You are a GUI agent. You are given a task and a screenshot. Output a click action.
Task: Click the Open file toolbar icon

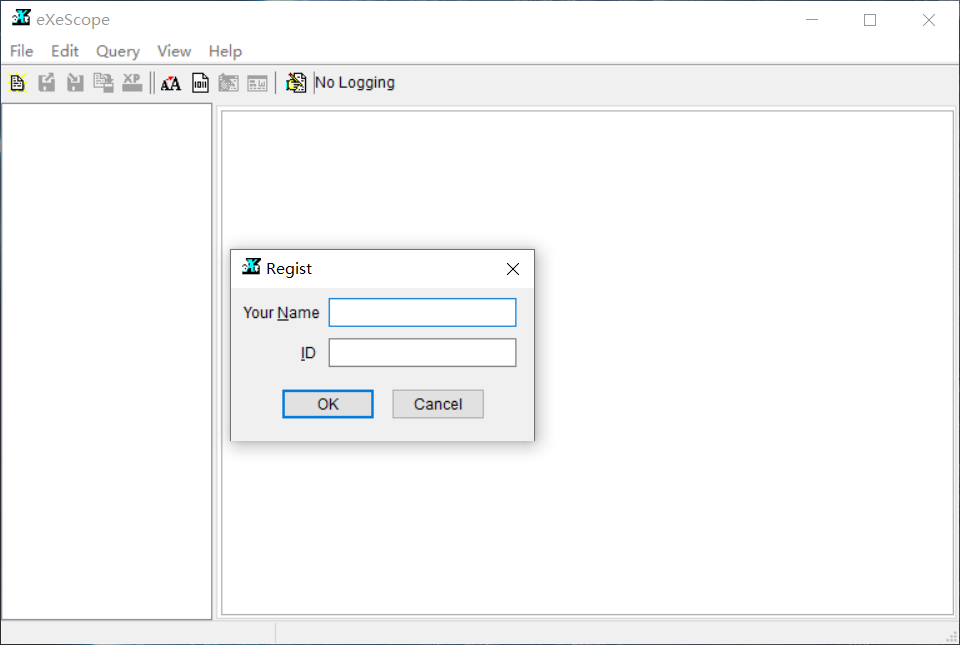17,83
